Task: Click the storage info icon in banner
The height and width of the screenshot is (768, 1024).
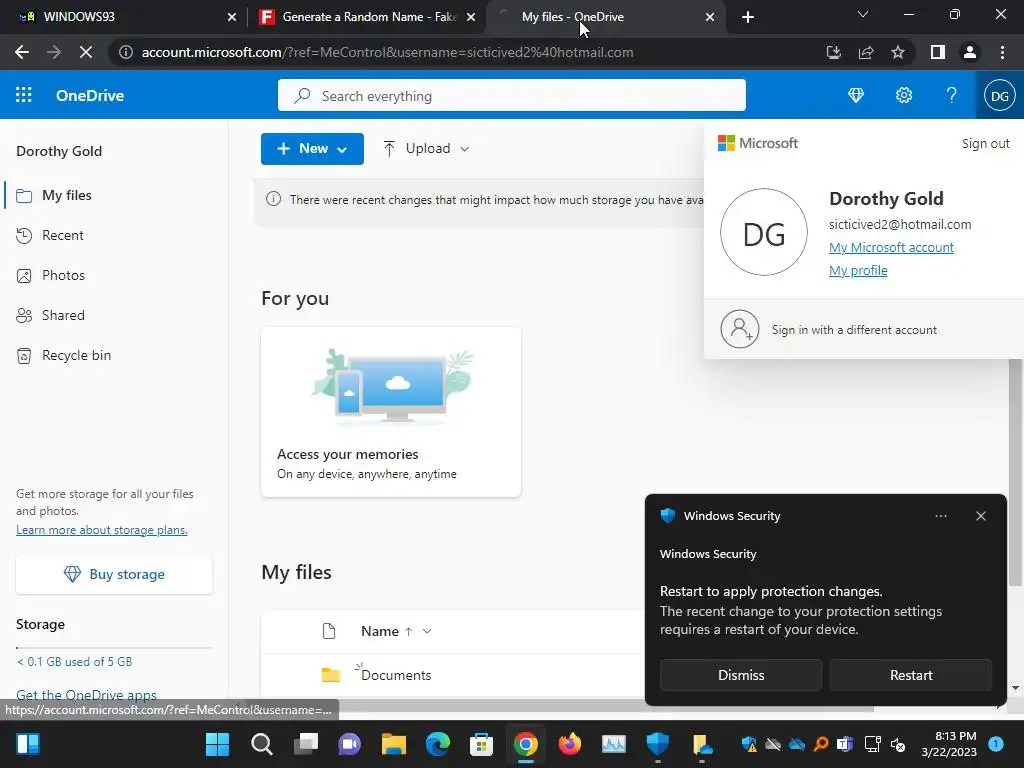Action: tap(274, 199)
